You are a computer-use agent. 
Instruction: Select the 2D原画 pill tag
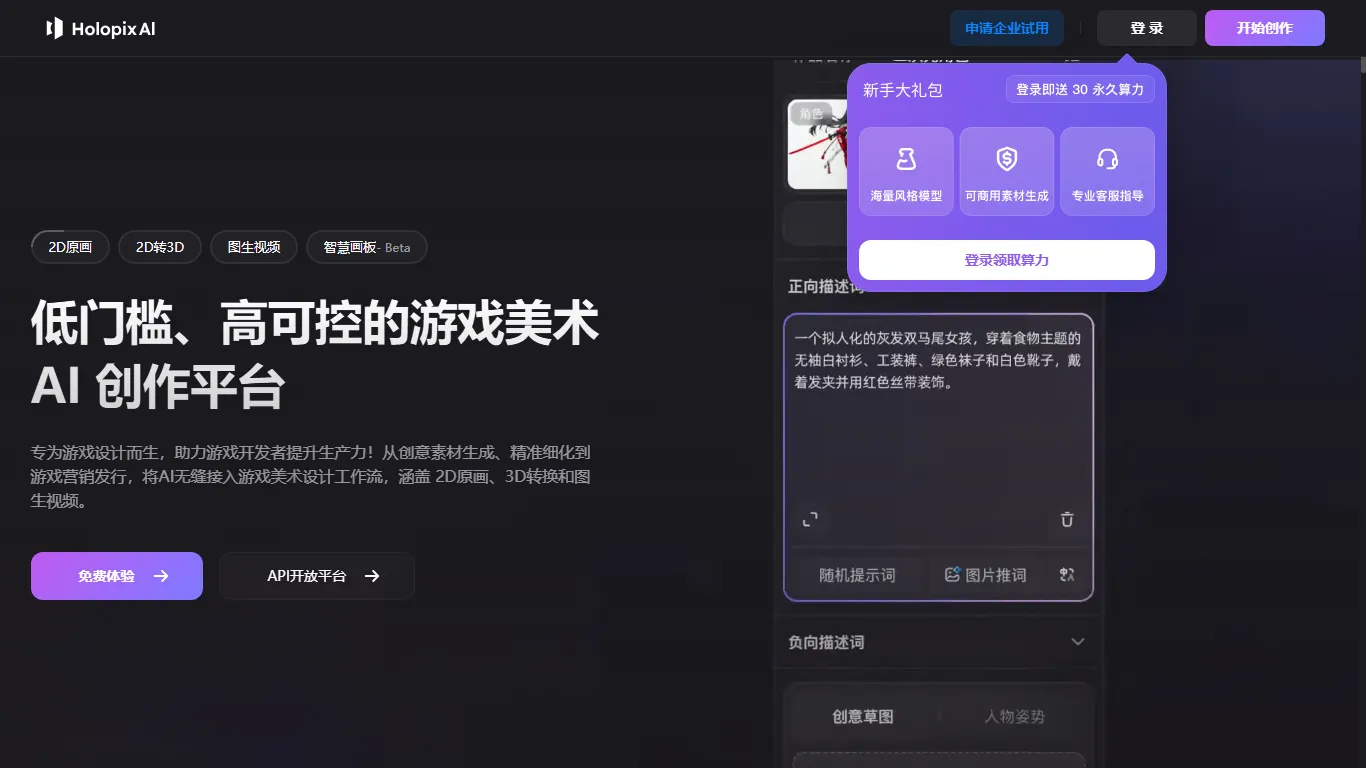(69, 247)
